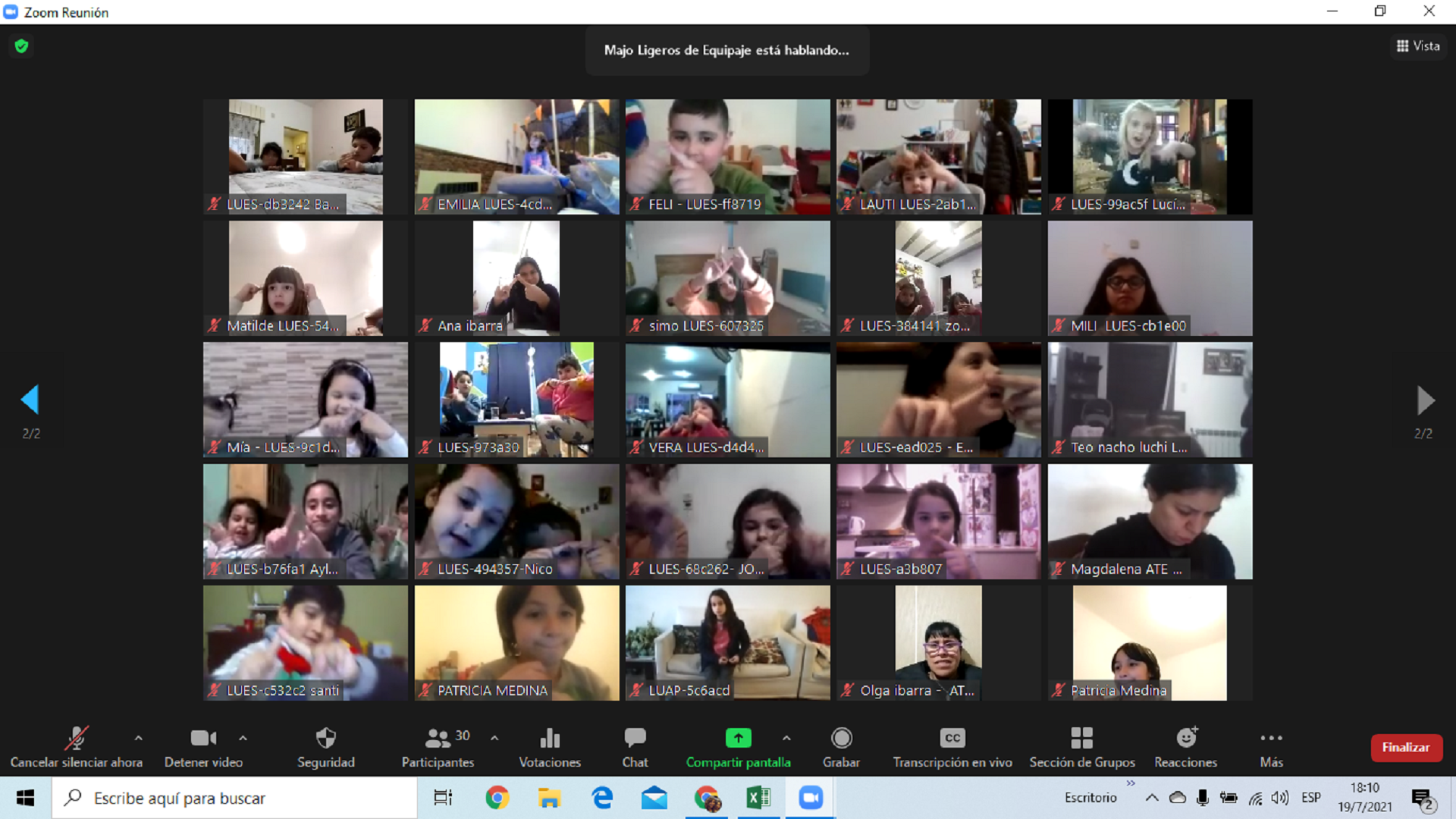This screenshot has height=819, width=1456.
Task: Click the Record button in toolbar
Action: click(x=841, y=746)
